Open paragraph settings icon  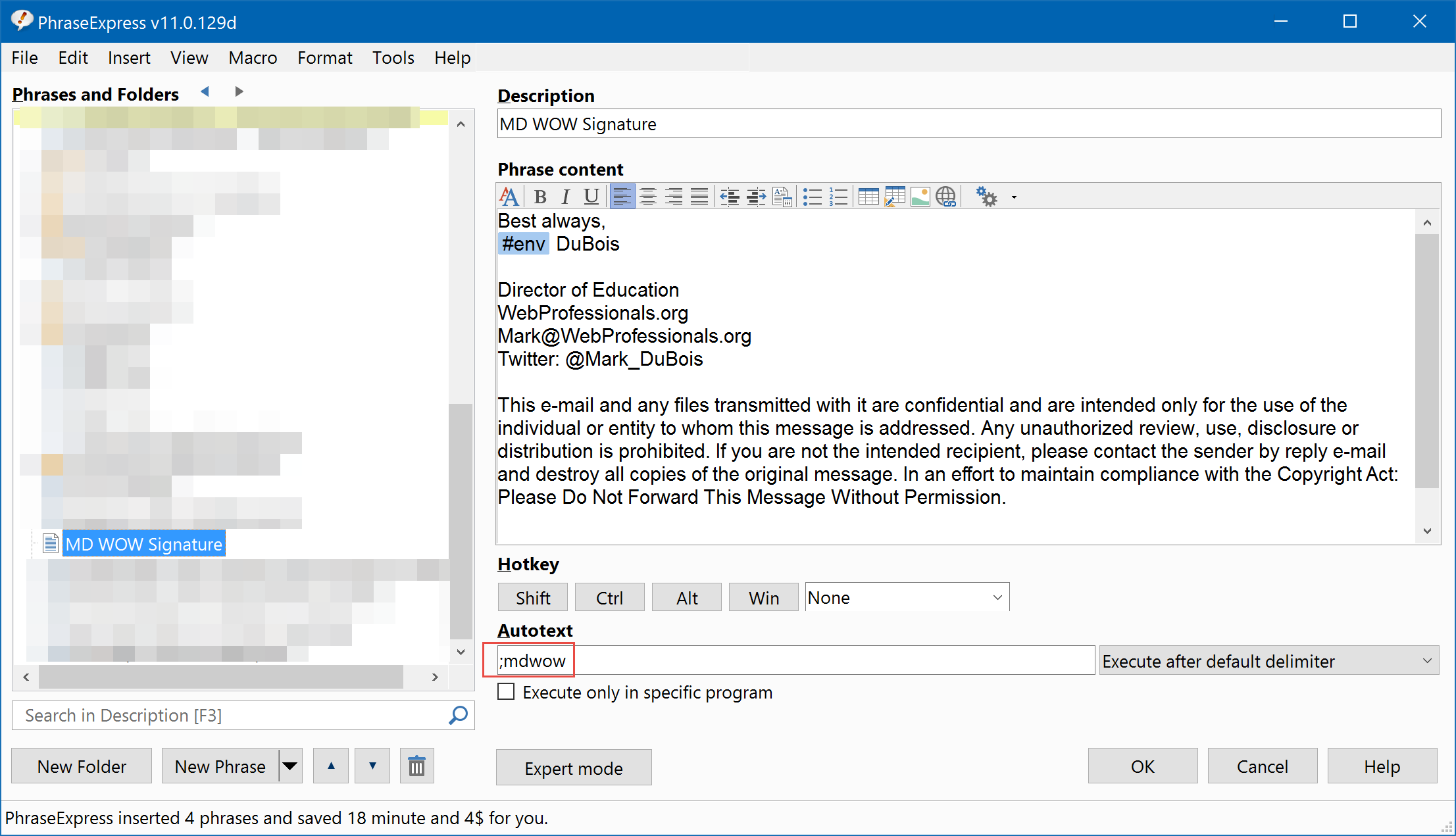(x=782, y=197)
